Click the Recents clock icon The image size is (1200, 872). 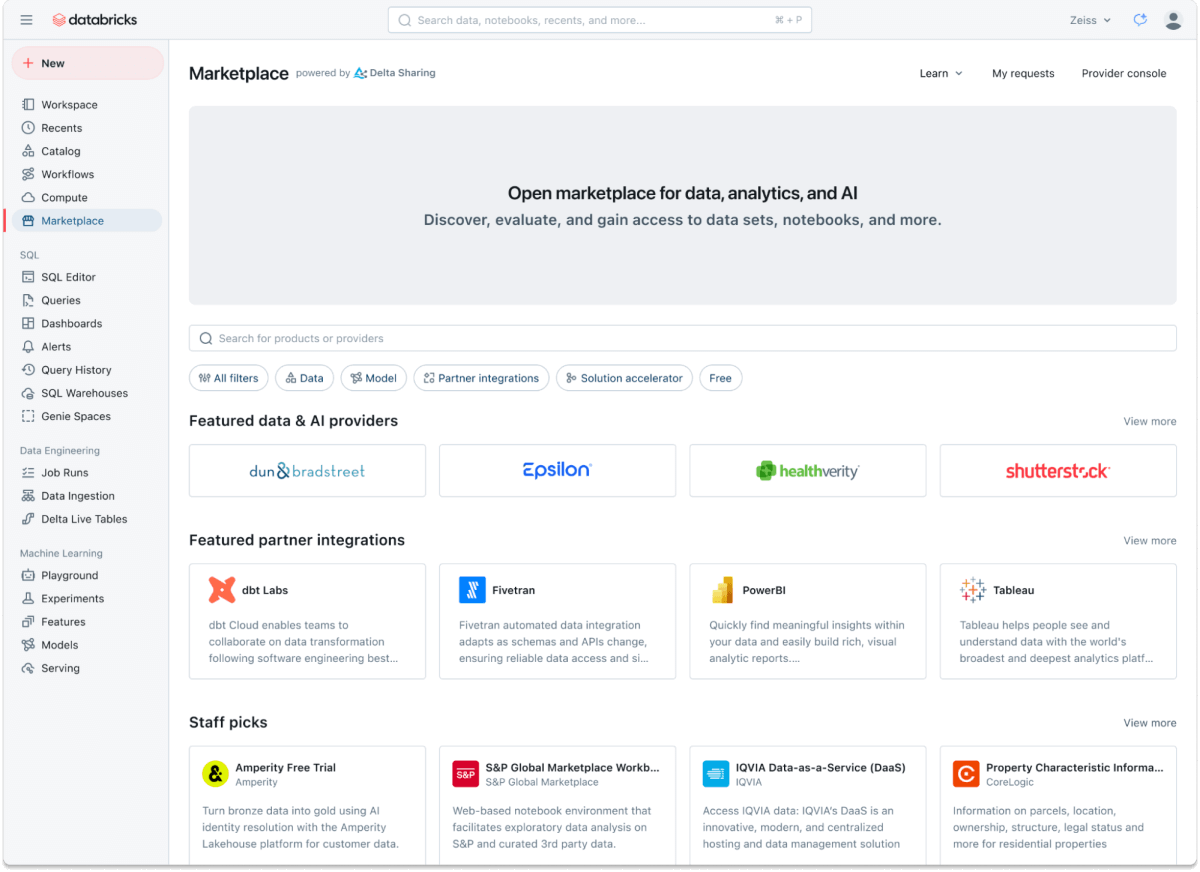(28, 128)
